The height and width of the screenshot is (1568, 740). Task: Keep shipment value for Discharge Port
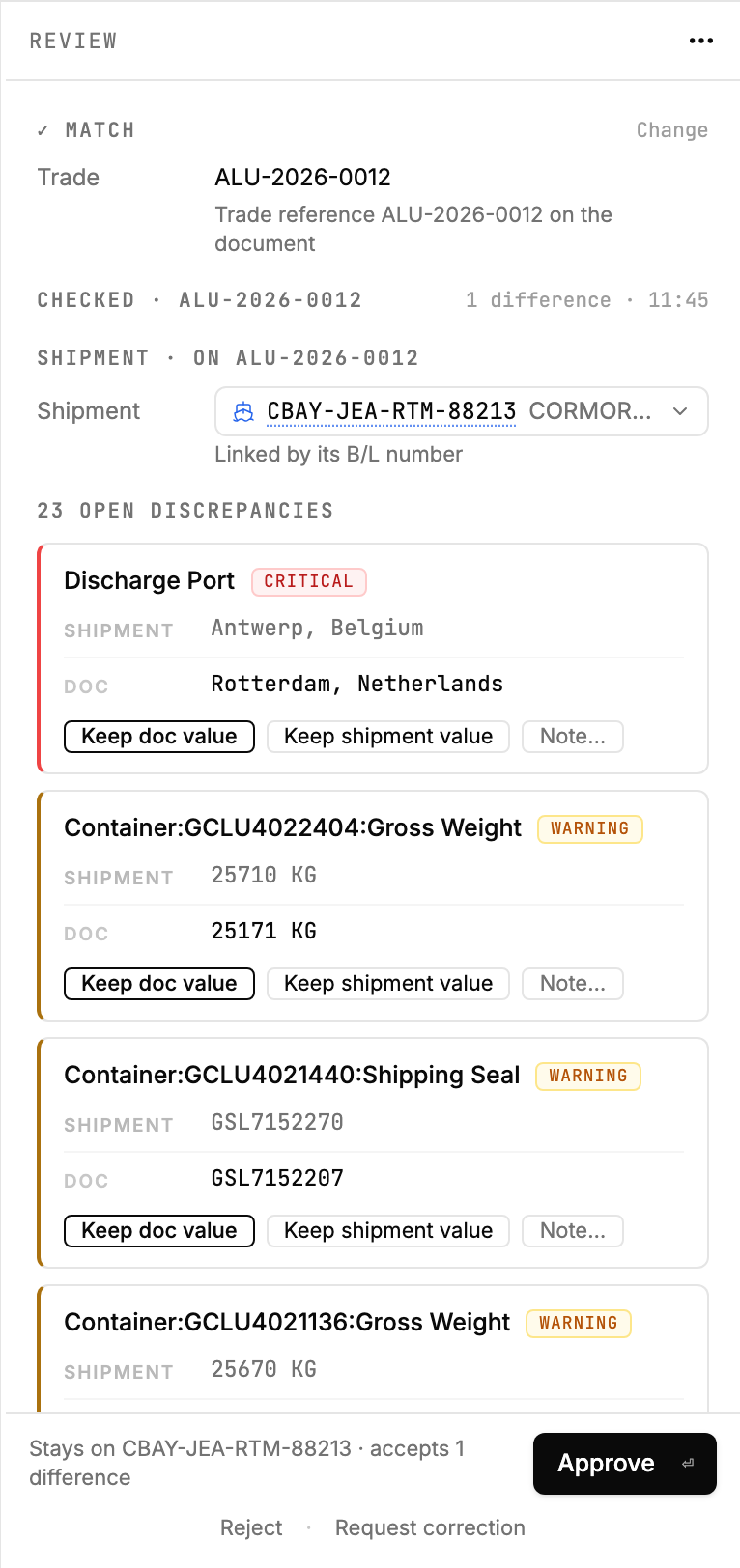(388, 737)
